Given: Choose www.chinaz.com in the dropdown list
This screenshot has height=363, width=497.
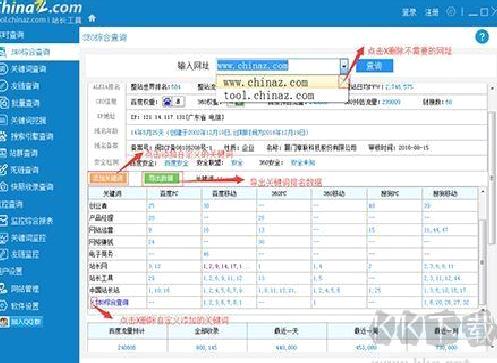Looking at the screenshot, I should click(266, 82).
